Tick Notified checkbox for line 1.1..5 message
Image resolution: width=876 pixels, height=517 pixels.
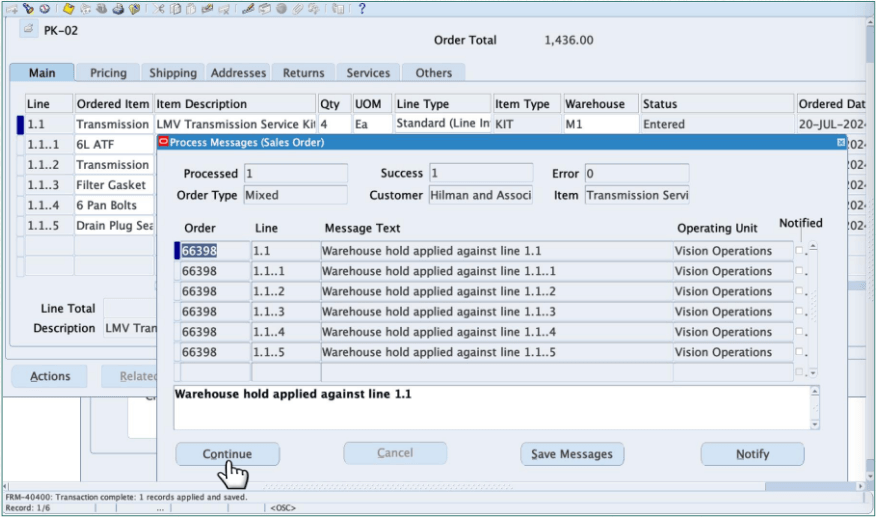[x=799, y=352]
